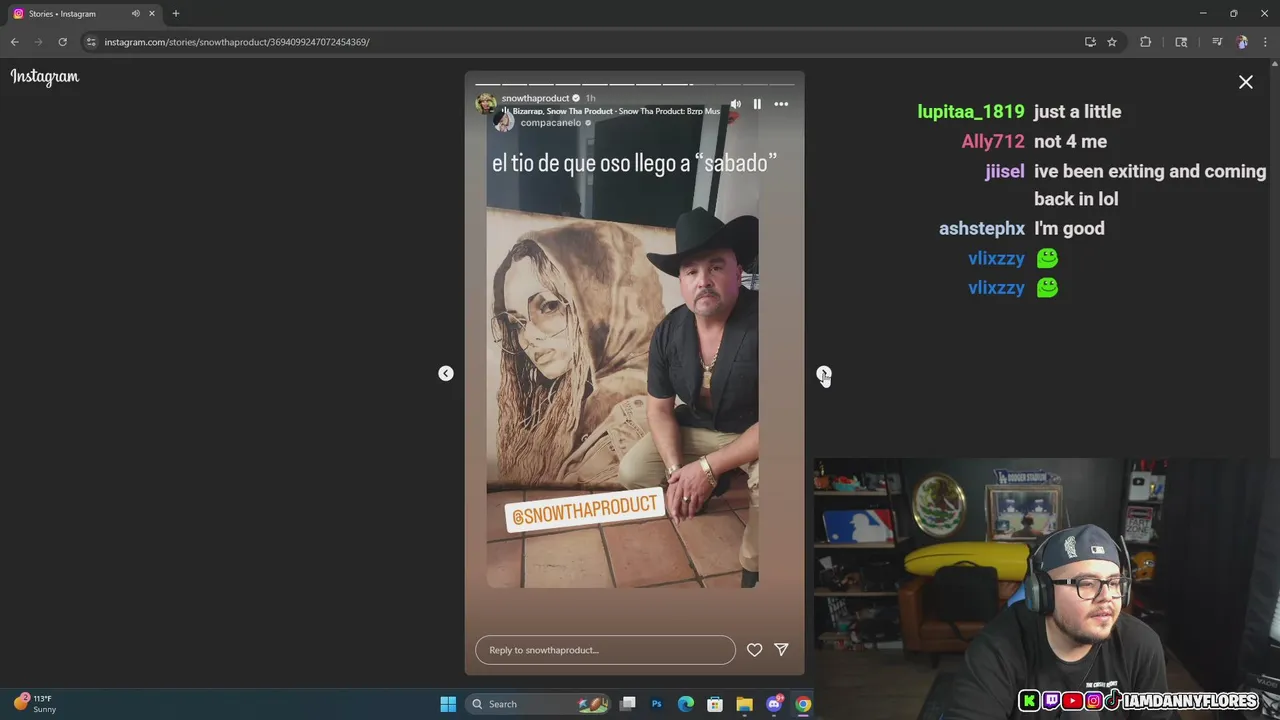Open the story more options menu
1280x720 pixels.
[781, 104]
